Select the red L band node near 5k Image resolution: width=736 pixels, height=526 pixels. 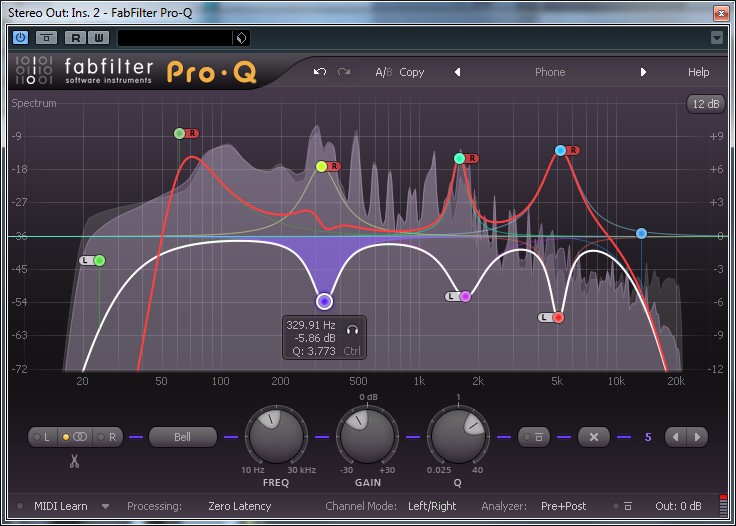pyautogui.click(x=558, y=318)
